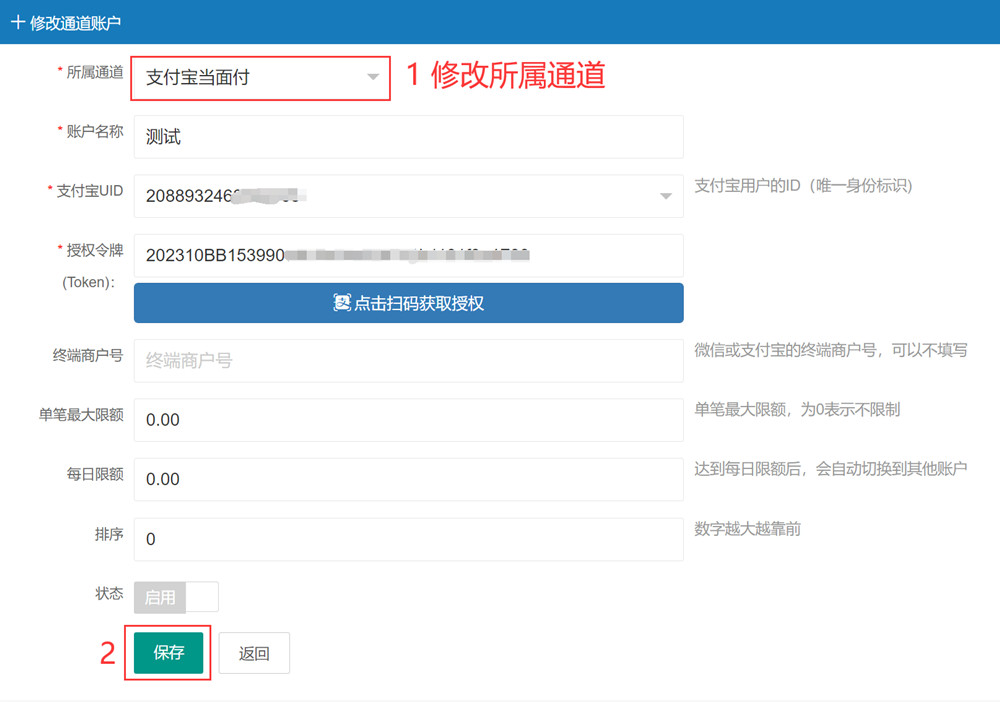Click the 单笔最大限额 amount field
Viewport: 1000px width, 702px height.
pyautogui.click(x=408, y=420)
